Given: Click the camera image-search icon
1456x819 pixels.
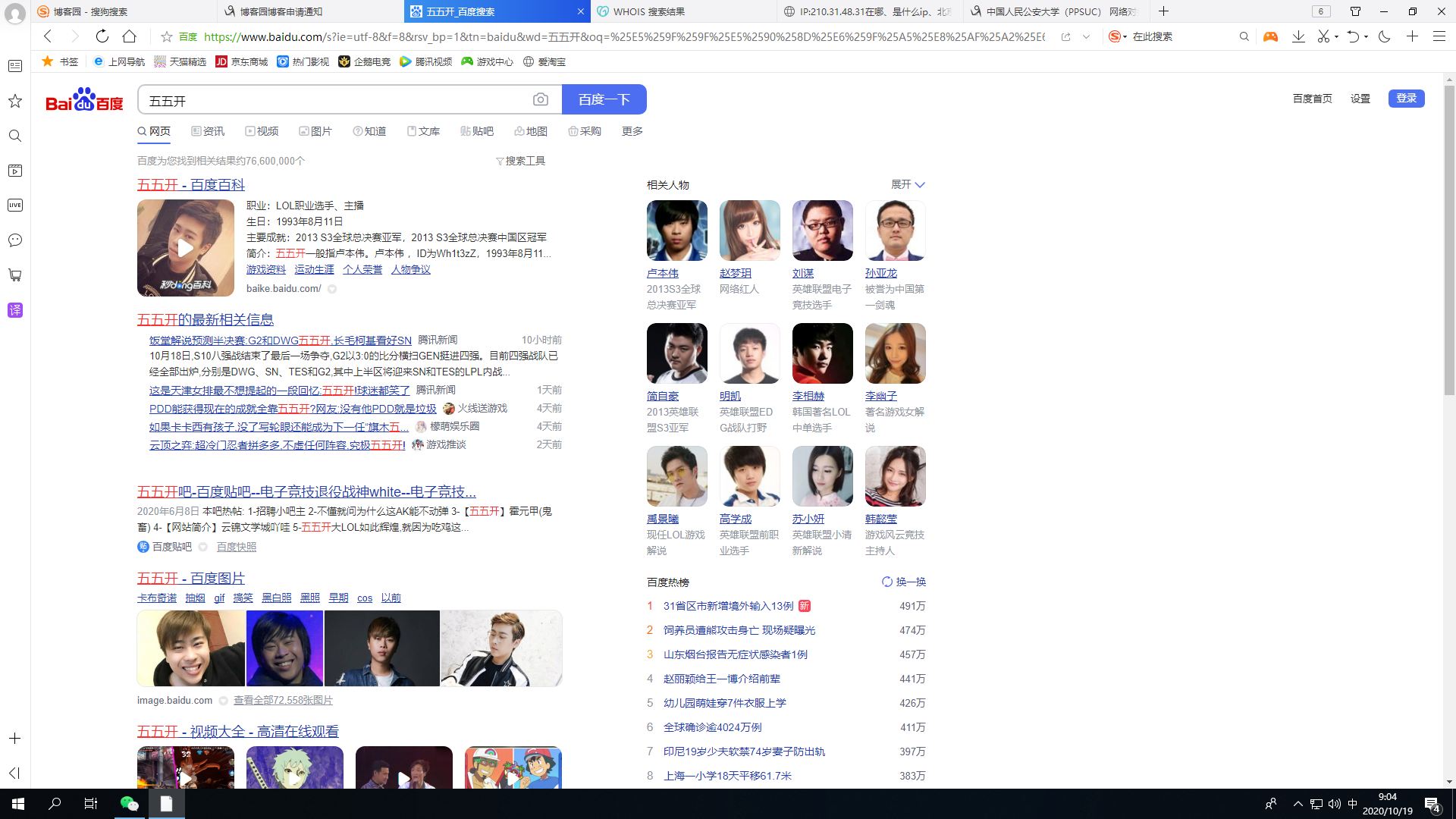Looking at the screenshot, I should pos(540,99).
